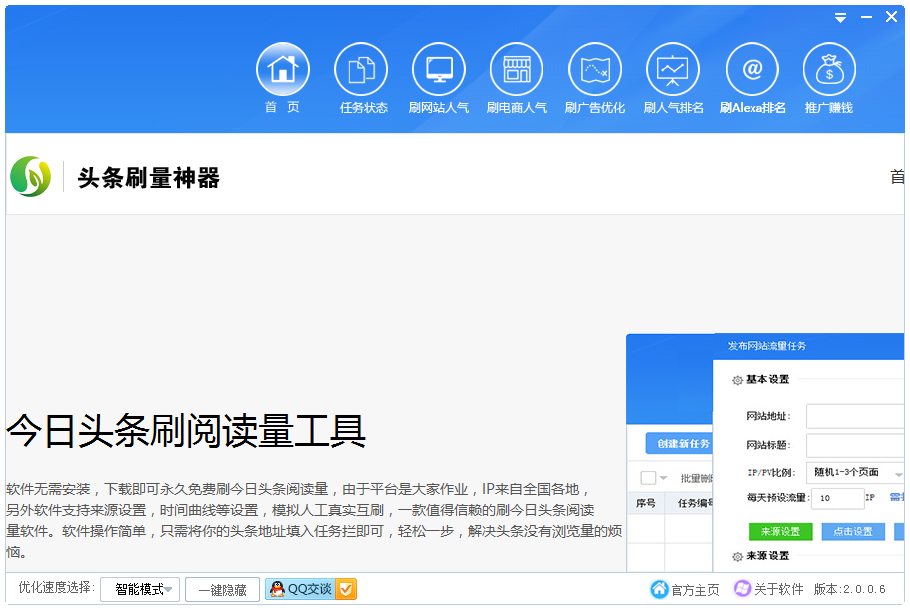Viewport: 910px width, 611px height.
Task: Close the application window
Action: click(x=891, y=17)
